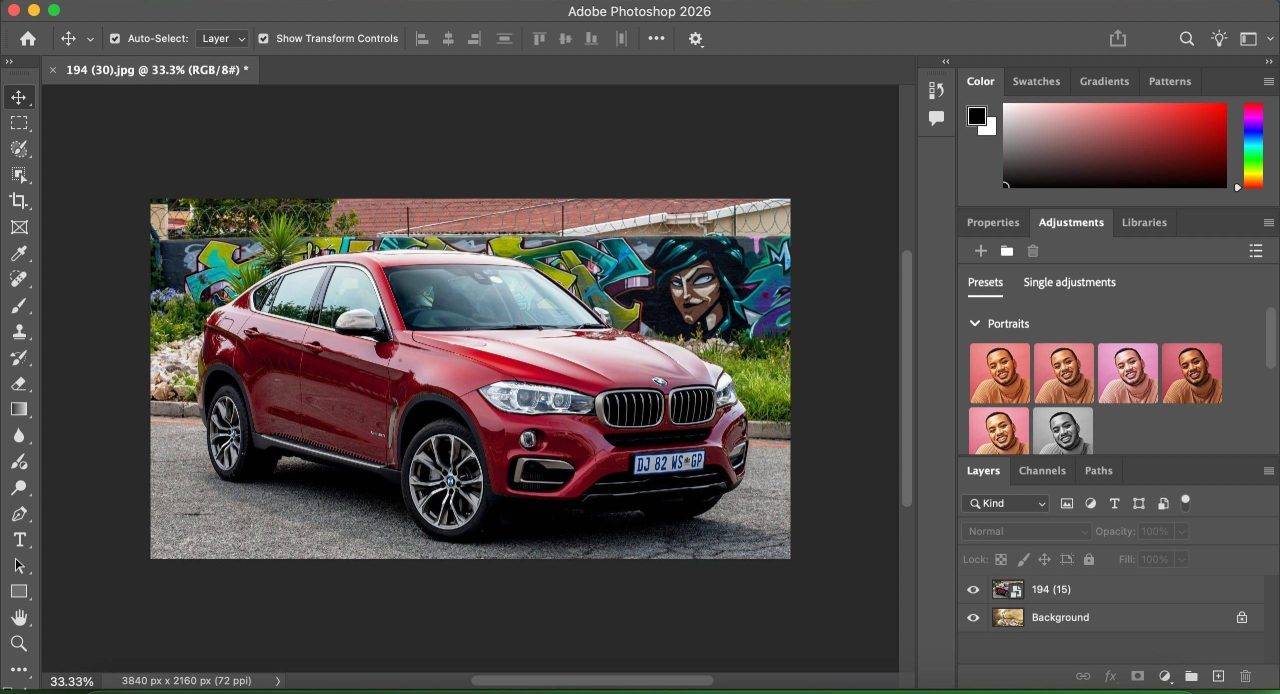The image size is (1280, 694).
Task: Toggle Show Transform Controls checkbox
Action: point(263,39)
